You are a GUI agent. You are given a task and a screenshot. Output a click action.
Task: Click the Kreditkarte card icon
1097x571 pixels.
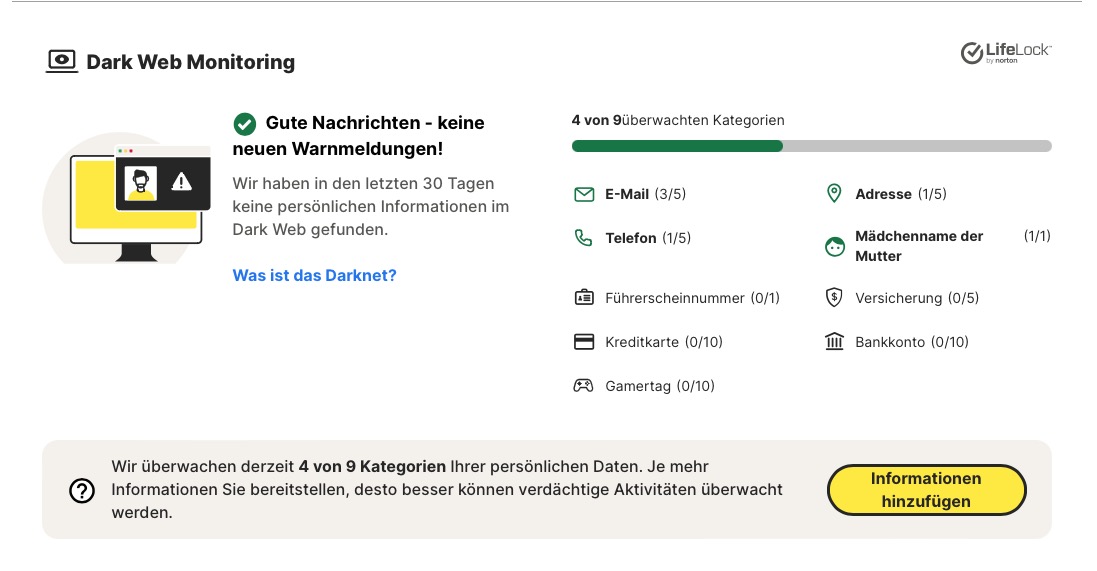(584, 342)
